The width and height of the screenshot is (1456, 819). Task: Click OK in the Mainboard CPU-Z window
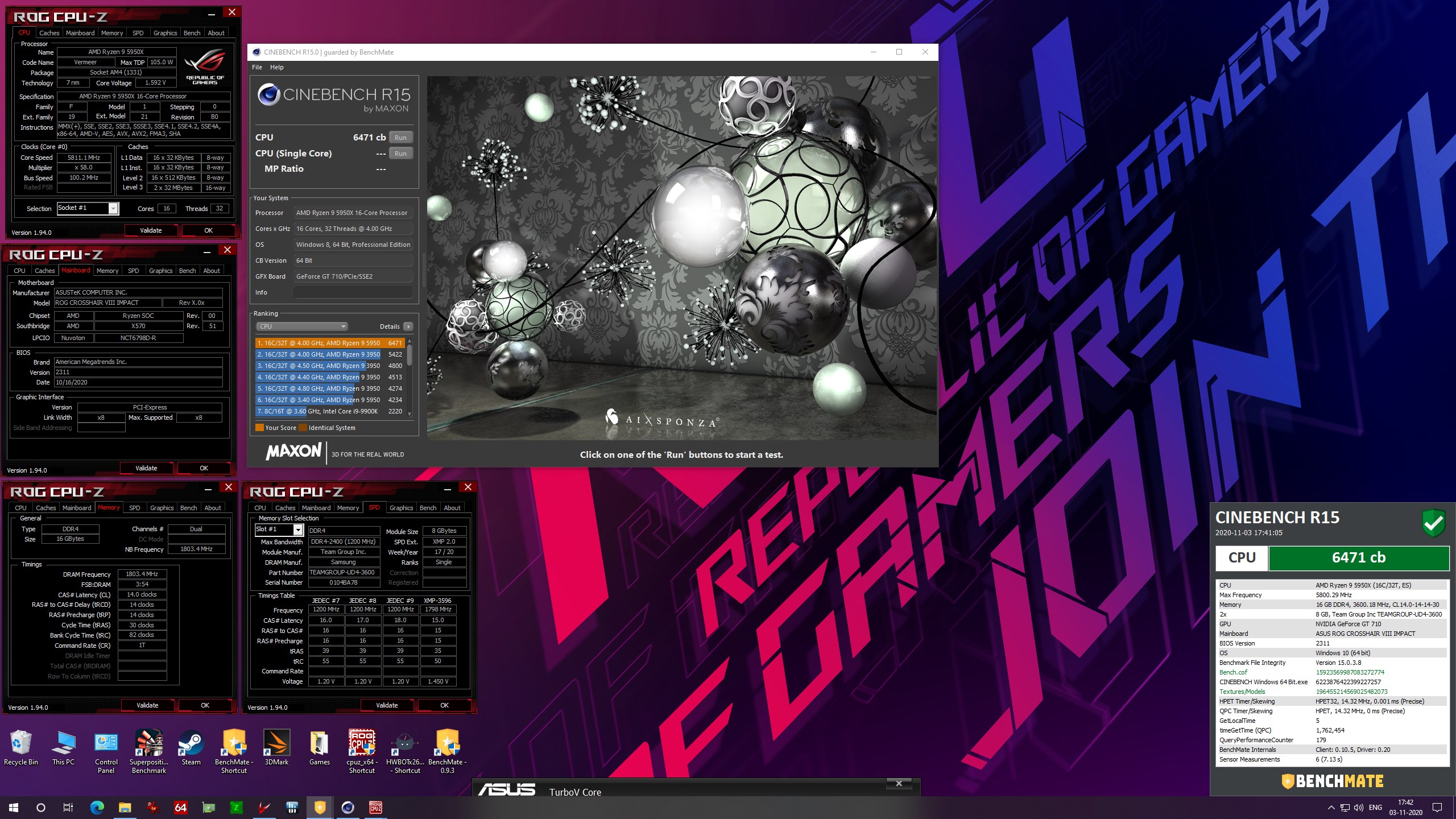(x=204, y=468)
